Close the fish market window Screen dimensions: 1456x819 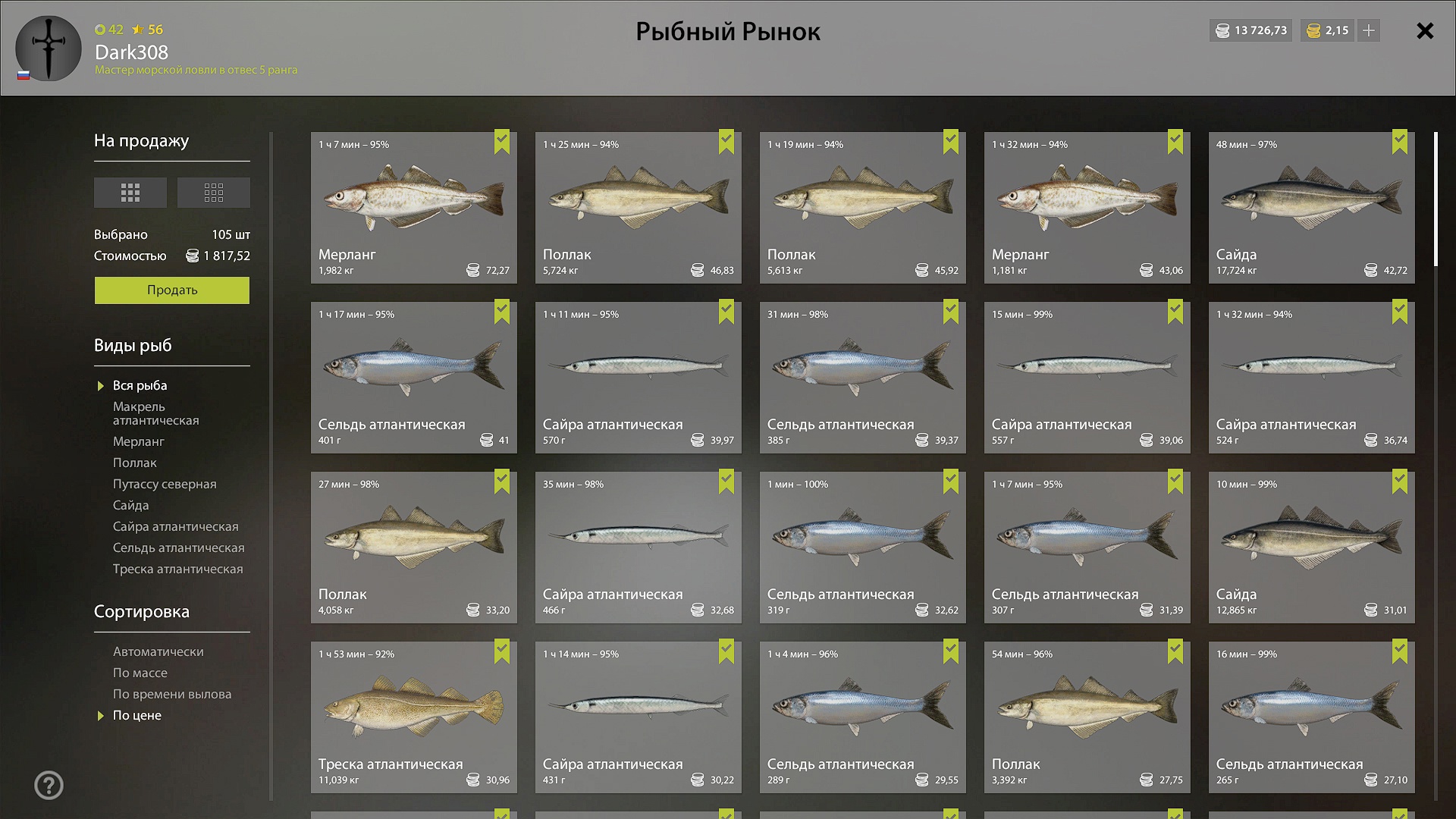[x=1425, y=30]
